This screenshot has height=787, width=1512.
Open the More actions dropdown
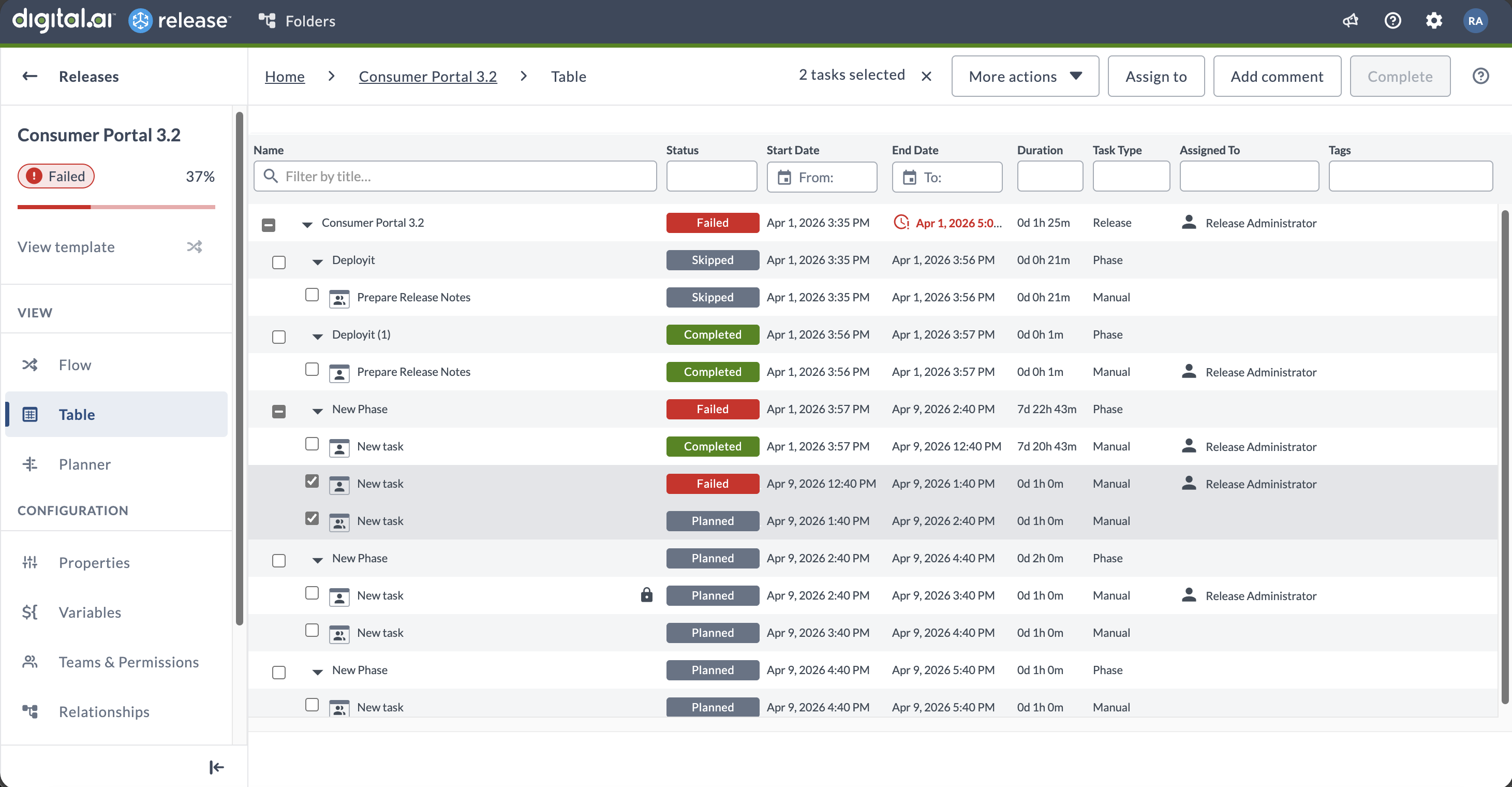click(1025, 76)
